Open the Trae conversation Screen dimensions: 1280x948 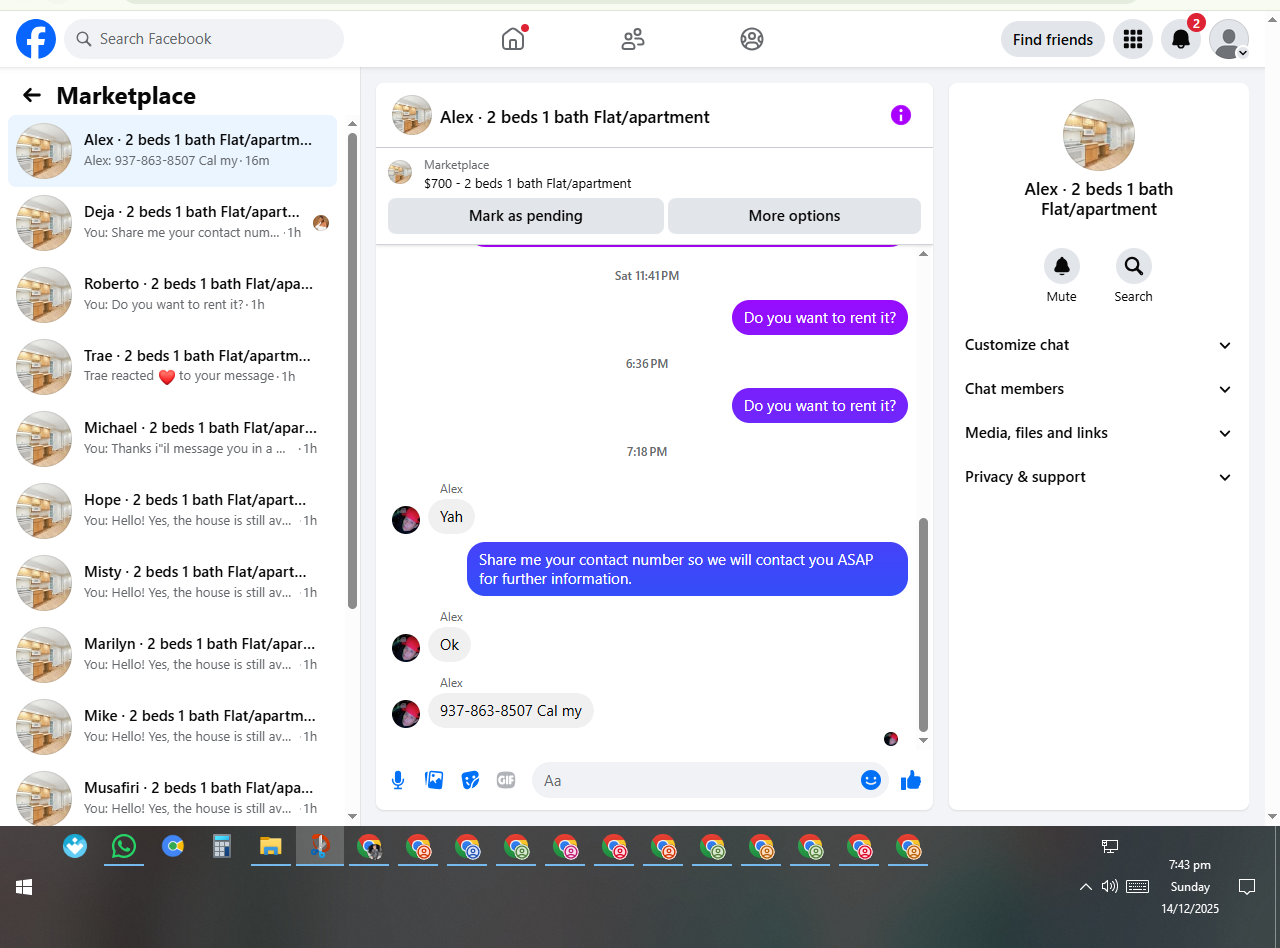click(x=172, y=367)
